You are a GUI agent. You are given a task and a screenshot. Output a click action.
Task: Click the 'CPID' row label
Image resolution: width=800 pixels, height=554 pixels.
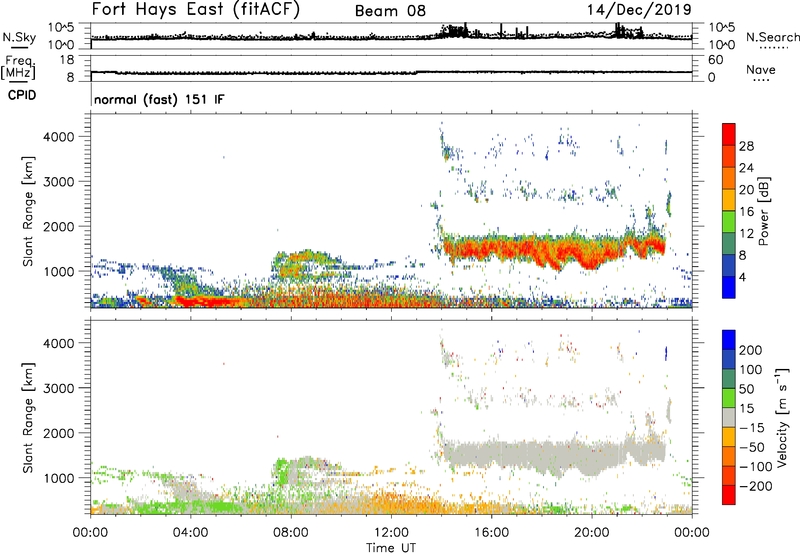pyautogui.click(x=22, y=95)
